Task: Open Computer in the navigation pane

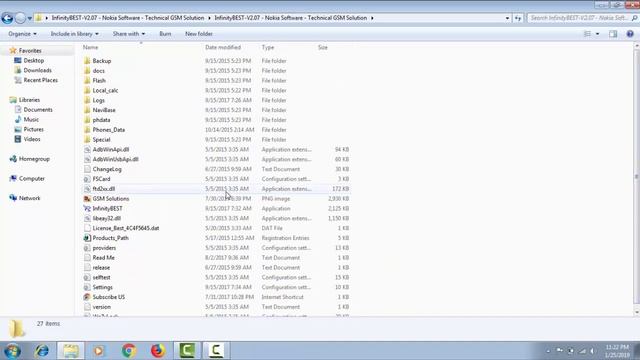Action: click(x=31, y=178)
